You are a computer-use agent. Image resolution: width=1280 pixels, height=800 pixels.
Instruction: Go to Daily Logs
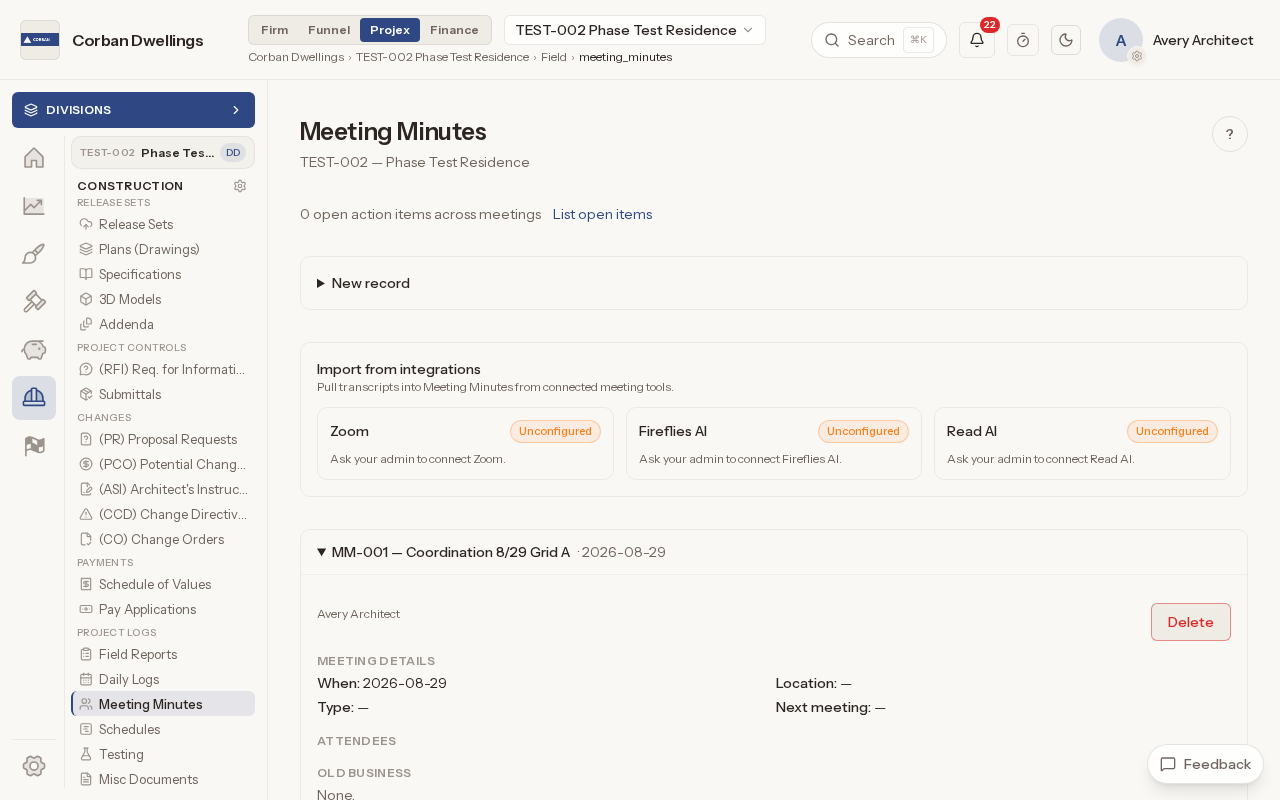[163, 679]
